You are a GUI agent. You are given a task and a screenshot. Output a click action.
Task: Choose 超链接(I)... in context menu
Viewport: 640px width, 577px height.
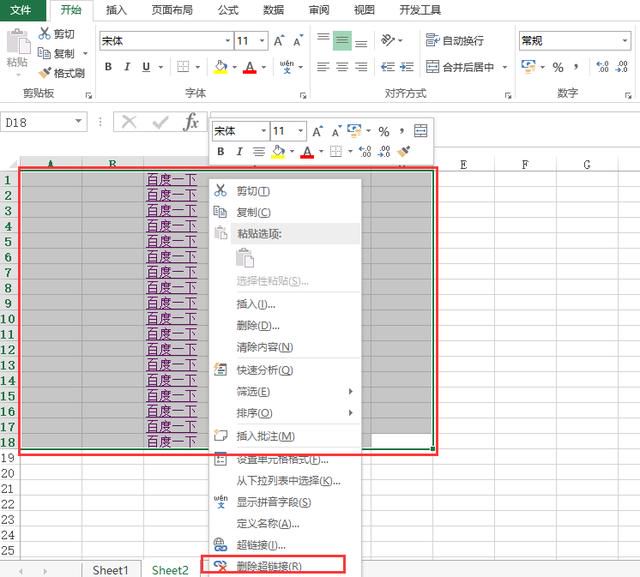pyautogui.click(x=285, y=545)
